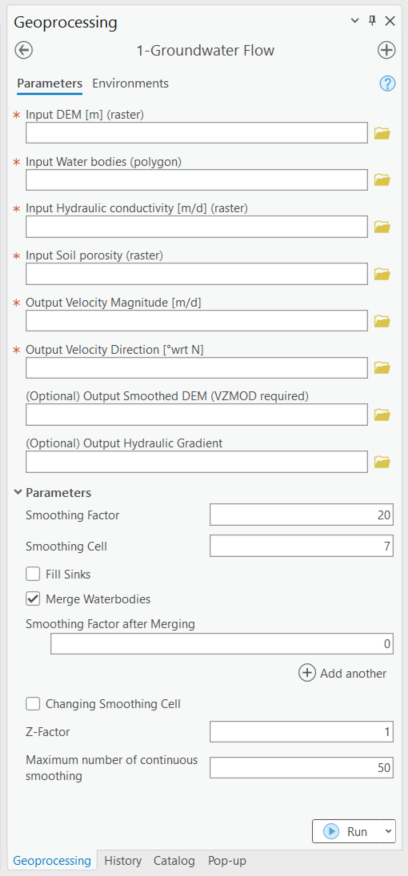The image size is (408, 876).
Task: Enable the Fill Sinks checkbox
Action: (33, 574)
